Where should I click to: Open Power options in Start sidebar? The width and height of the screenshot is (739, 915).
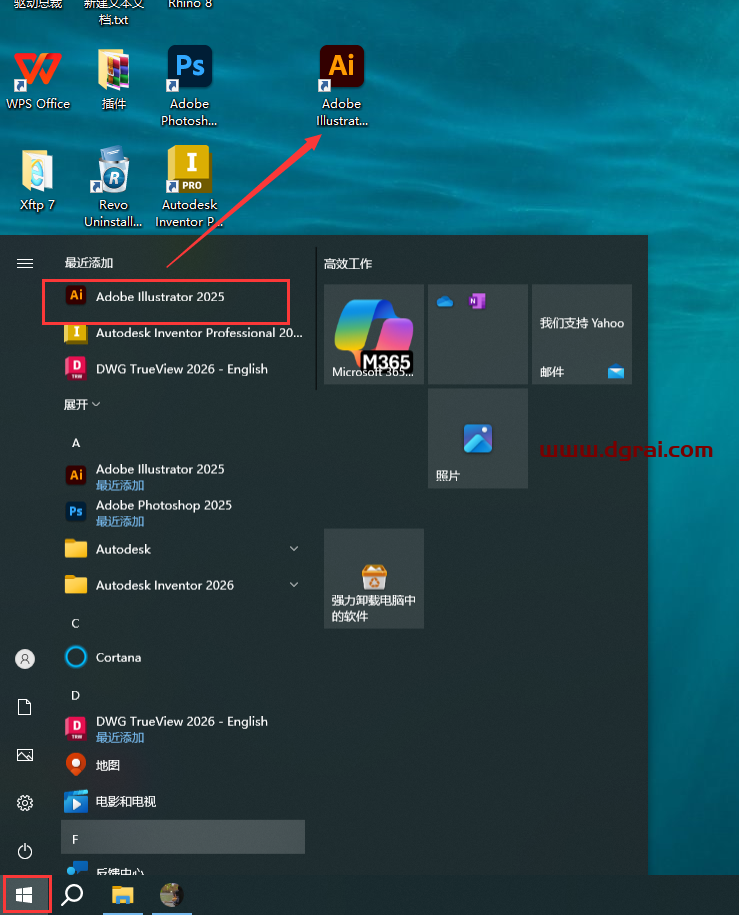click(x=25, y=851)
